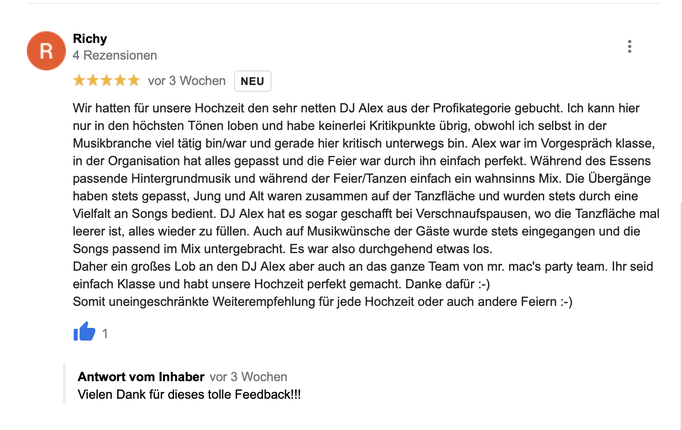
Task: Click the "Antwort vom Inhaber" heading
Action: click(141, 377)
